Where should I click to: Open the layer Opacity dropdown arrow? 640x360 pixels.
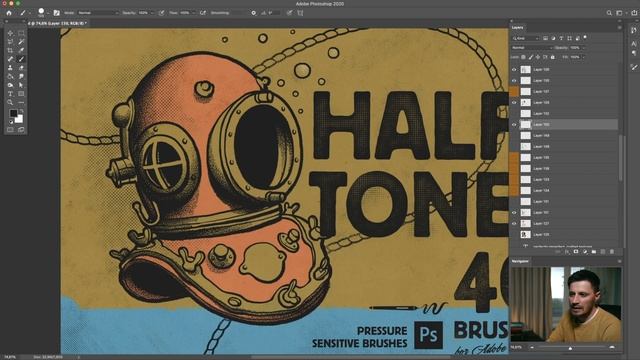pyautogui.click(x=583, y=48)
